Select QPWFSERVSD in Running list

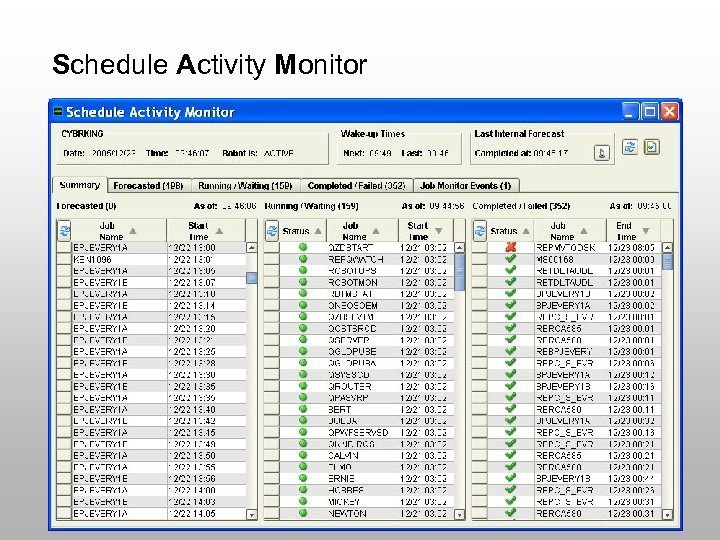[x=358, y=432]
